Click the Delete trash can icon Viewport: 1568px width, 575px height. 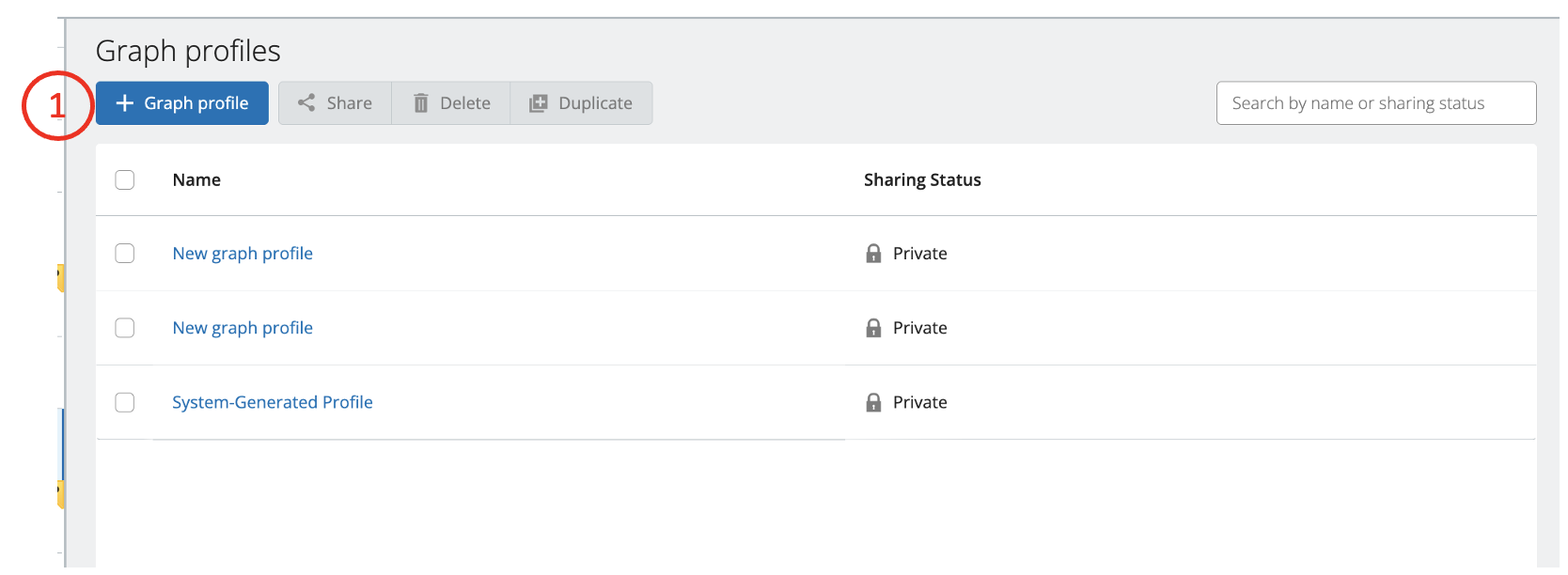coord(421,103)
